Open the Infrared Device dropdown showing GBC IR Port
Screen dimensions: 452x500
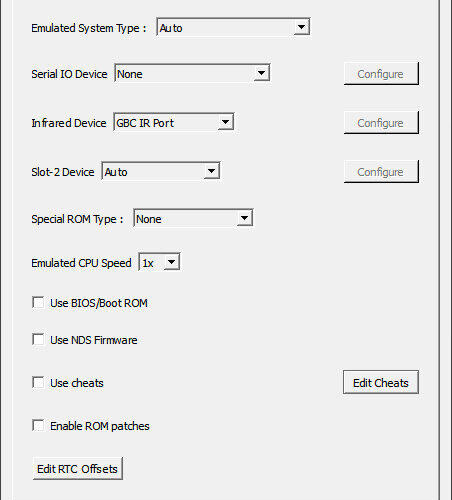coord(174,122)
